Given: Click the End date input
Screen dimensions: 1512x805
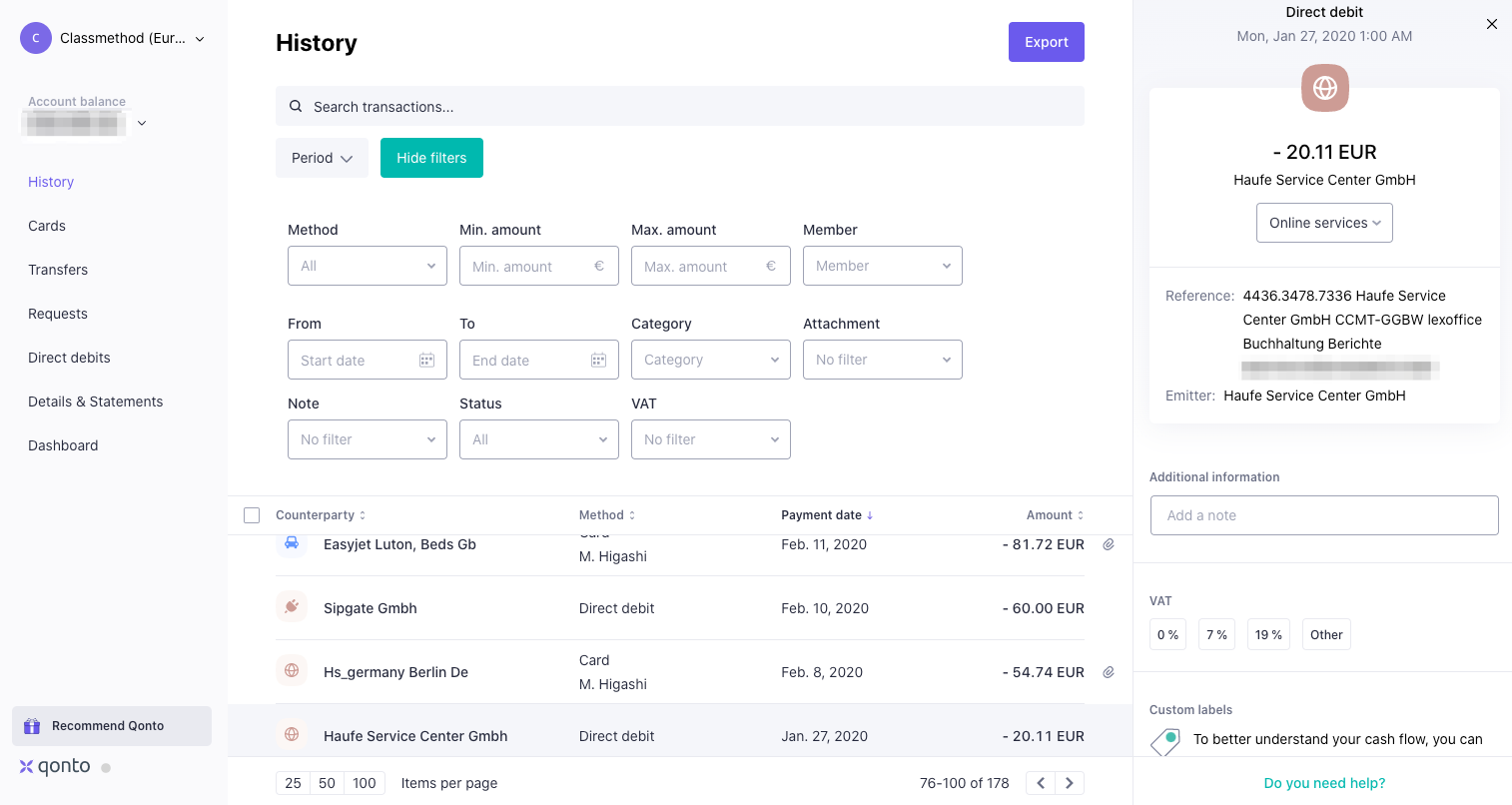Looking at the screenshot, I should tap(539, 360).
